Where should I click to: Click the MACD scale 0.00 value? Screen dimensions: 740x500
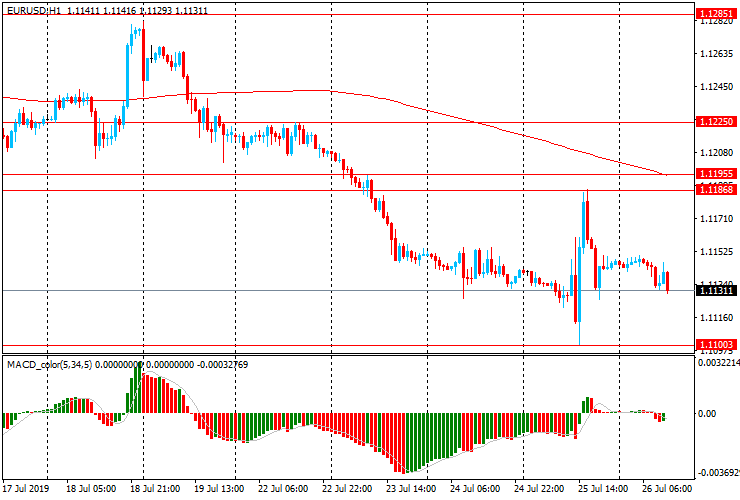[707, 414]
